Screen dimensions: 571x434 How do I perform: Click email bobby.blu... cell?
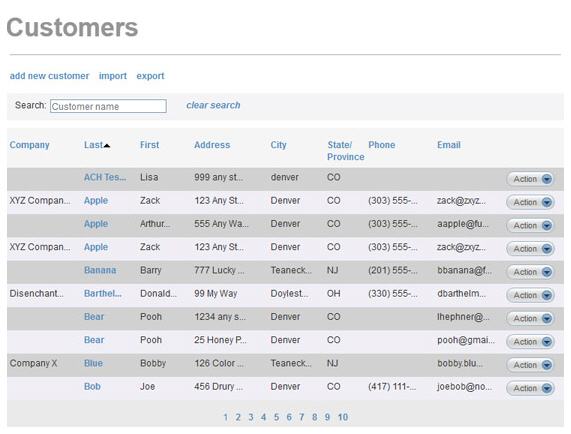coord(460,363)
